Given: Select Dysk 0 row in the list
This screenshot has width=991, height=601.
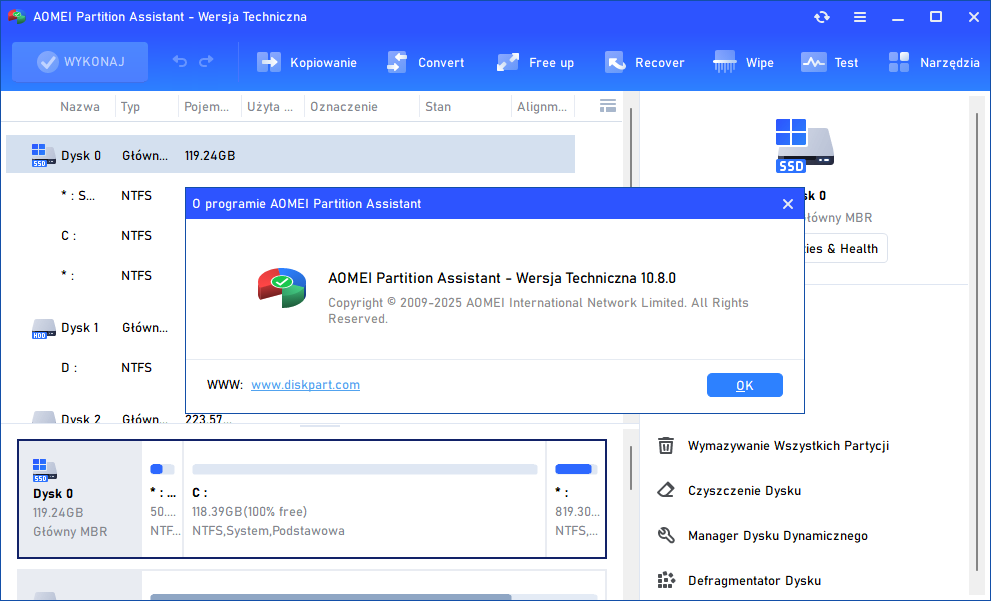Looking at the screenshot, I should (290, 154).
